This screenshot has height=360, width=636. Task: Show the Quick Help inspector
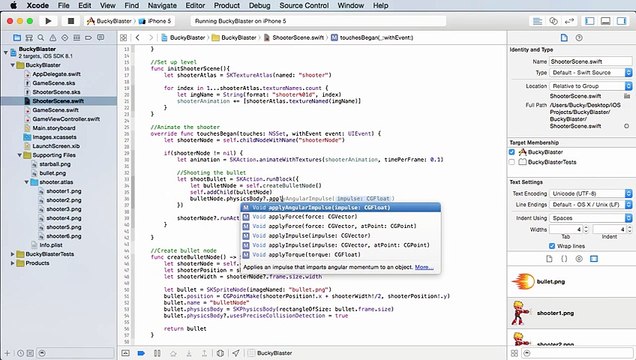click(x=579, y=38)
